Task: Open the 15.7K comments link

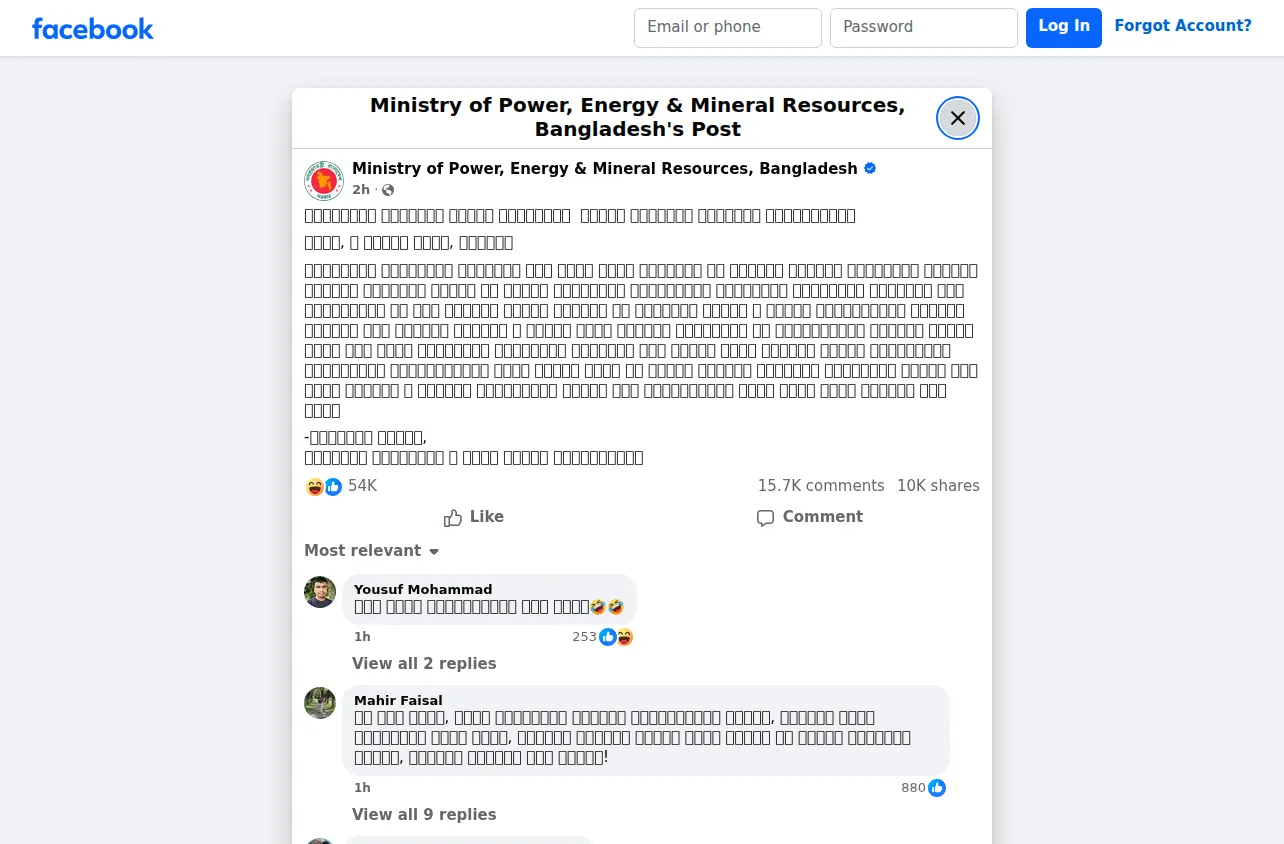Action: coord(821,486)
